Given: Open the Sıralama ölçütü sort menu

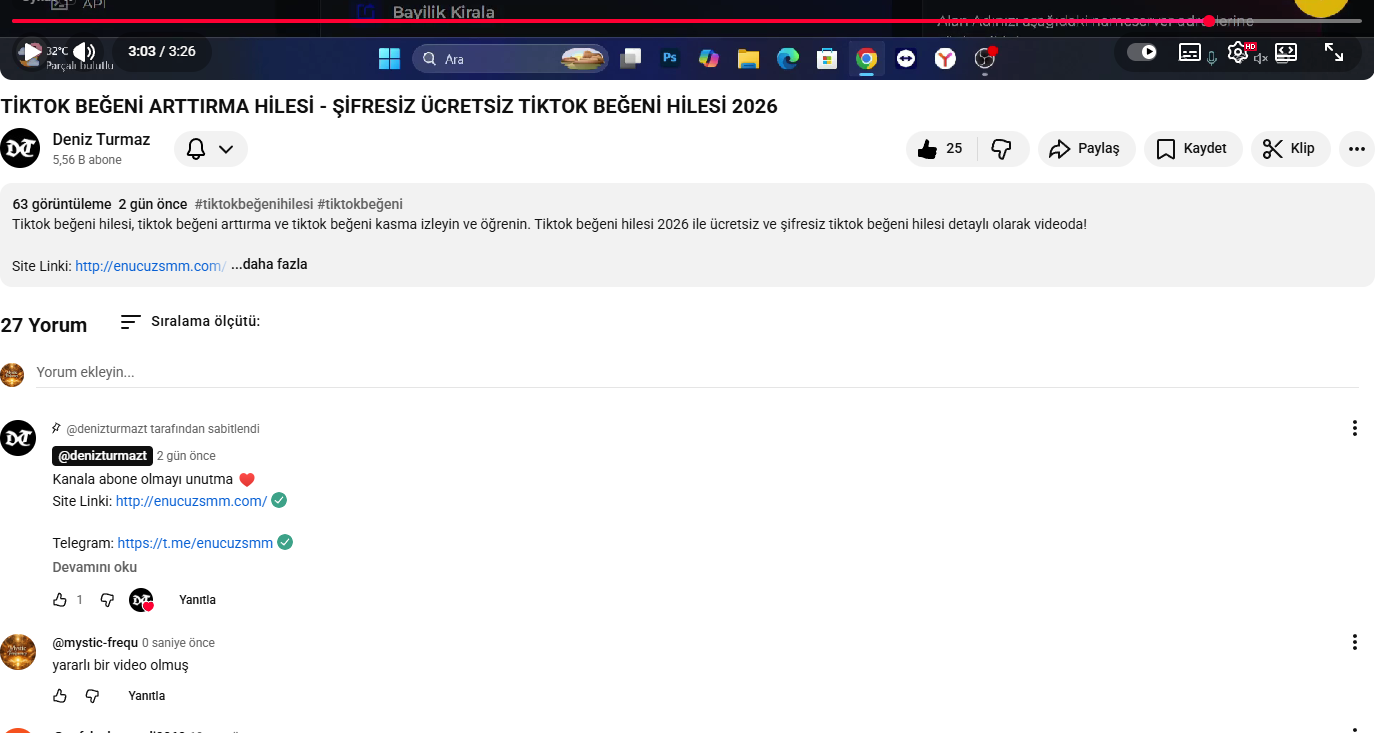Looking at the screenshot, I should pyautogui.click(x=190, y=322).
